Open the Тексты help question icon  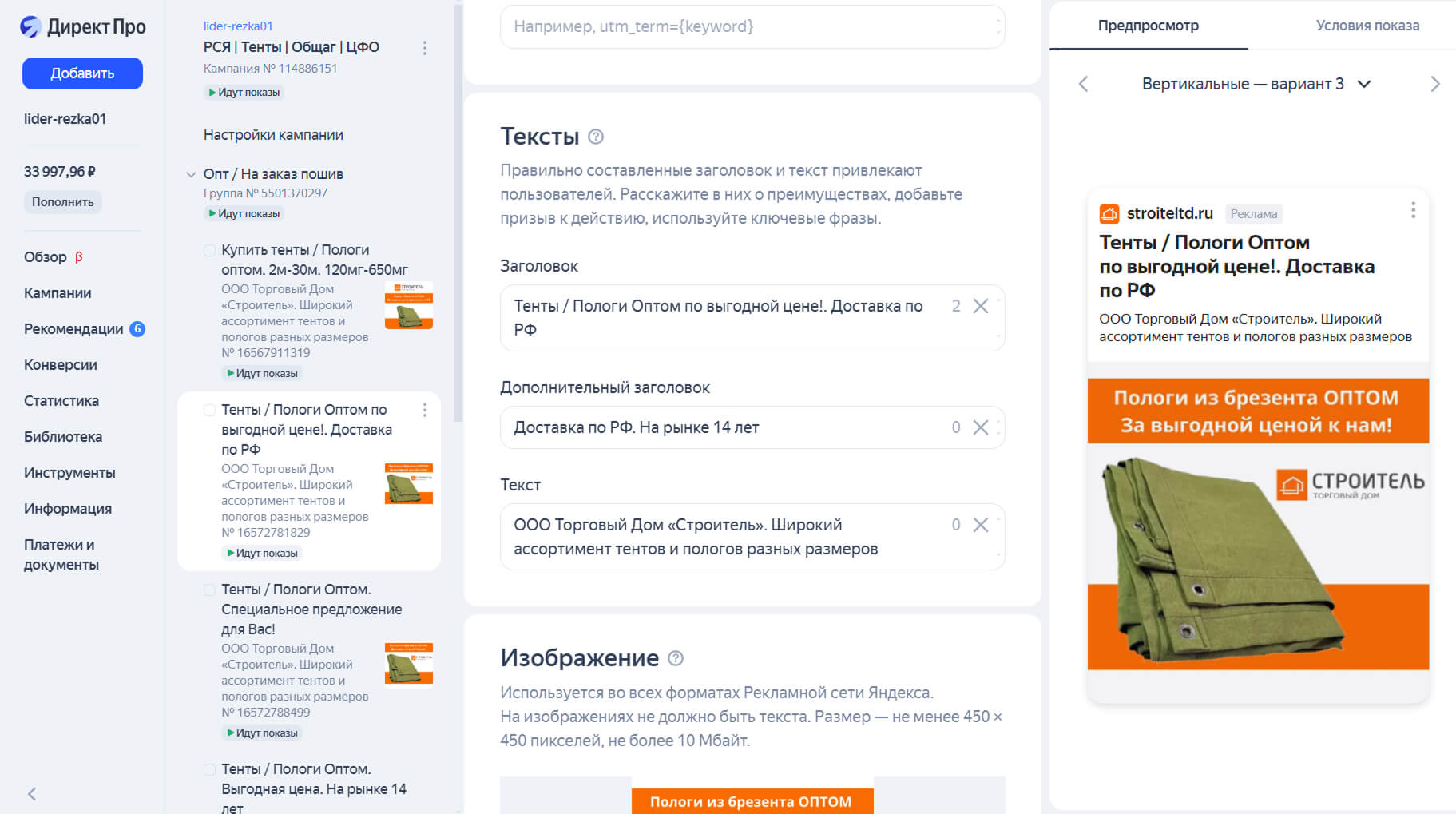click(x=596, y=137)
